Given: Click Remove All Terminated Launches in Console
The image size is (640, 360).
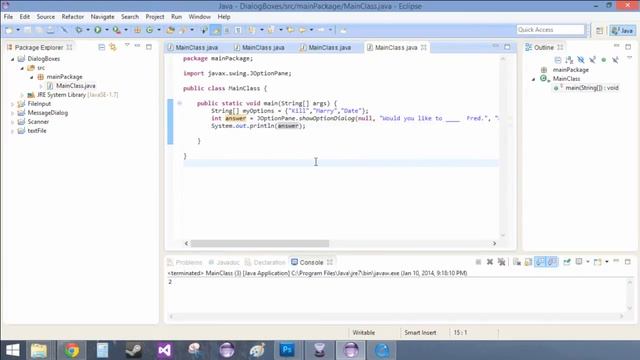Looking at the screenshot, I should click(x=501, y=262).
